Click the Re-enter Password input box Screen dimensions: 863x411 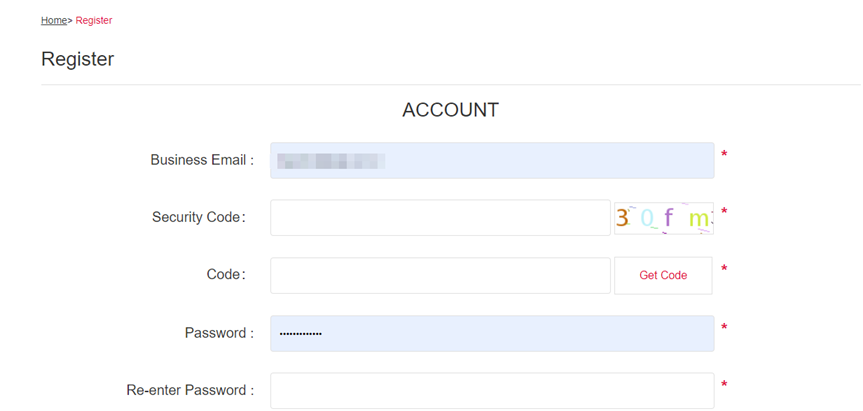pos(492,390)
